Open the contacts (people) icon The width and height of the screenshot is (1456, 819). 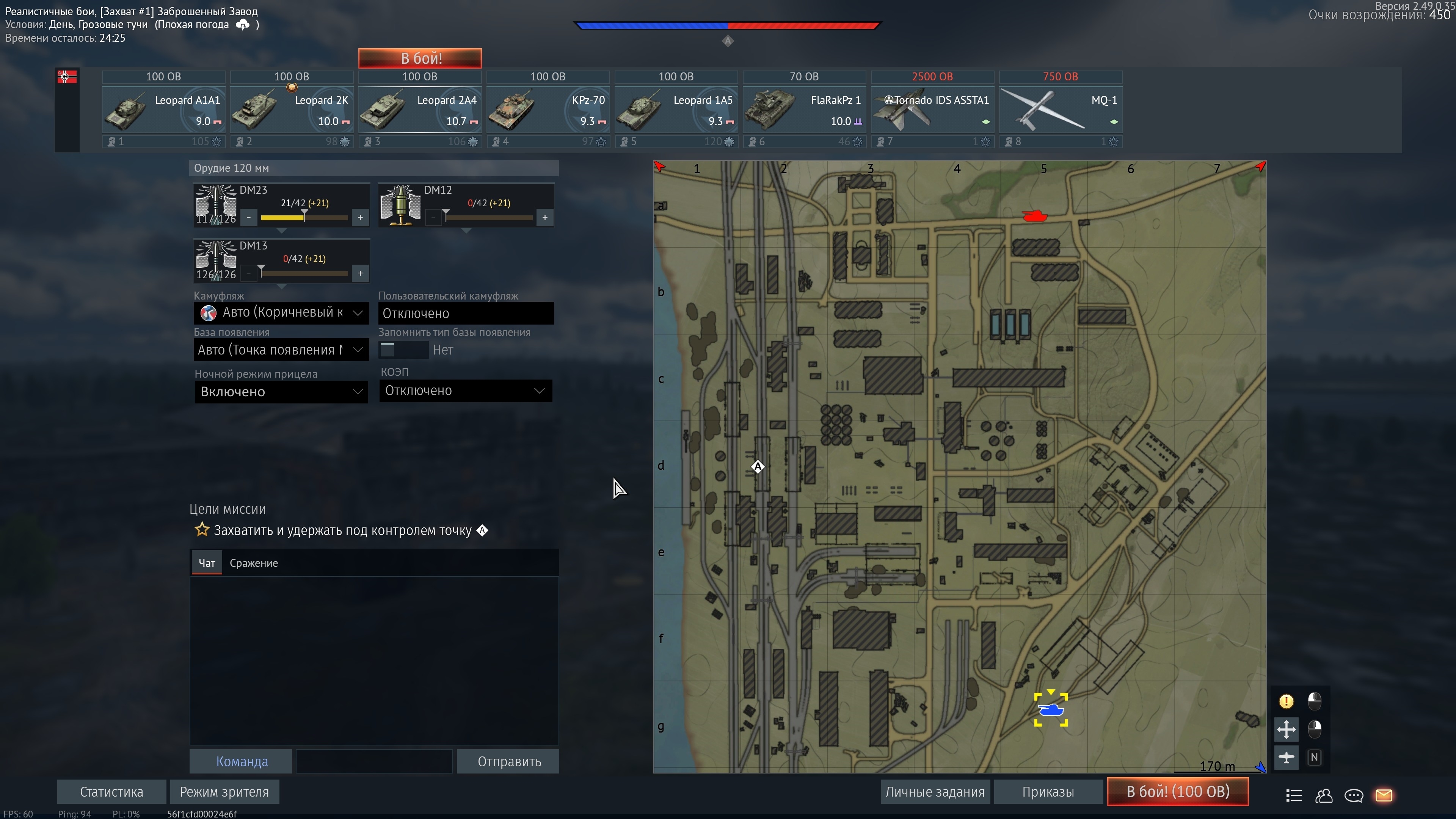tap(1324, 795)
